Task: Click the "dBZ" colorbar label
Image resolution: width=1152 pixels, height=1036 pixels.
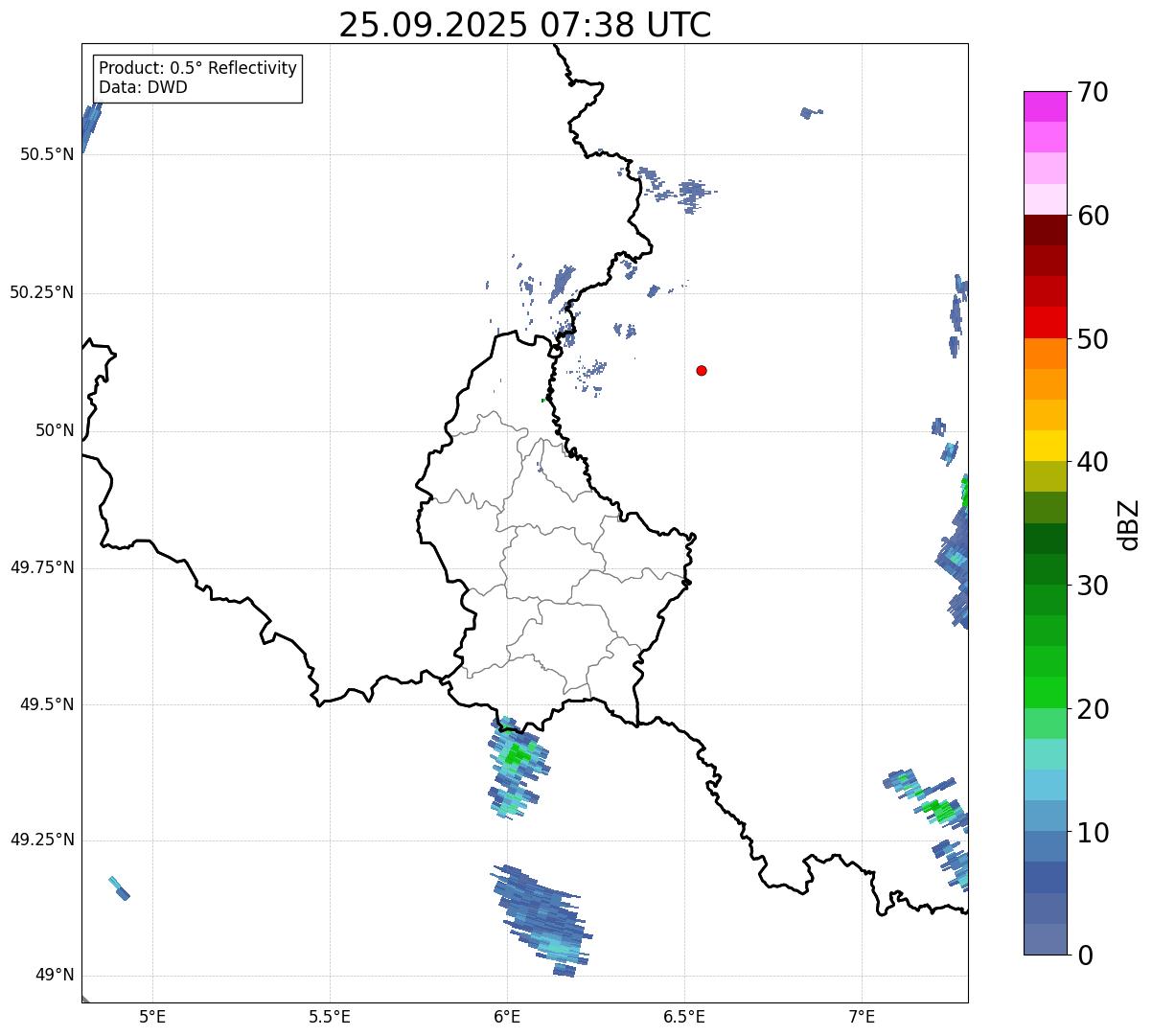Action: [1129, 524]
